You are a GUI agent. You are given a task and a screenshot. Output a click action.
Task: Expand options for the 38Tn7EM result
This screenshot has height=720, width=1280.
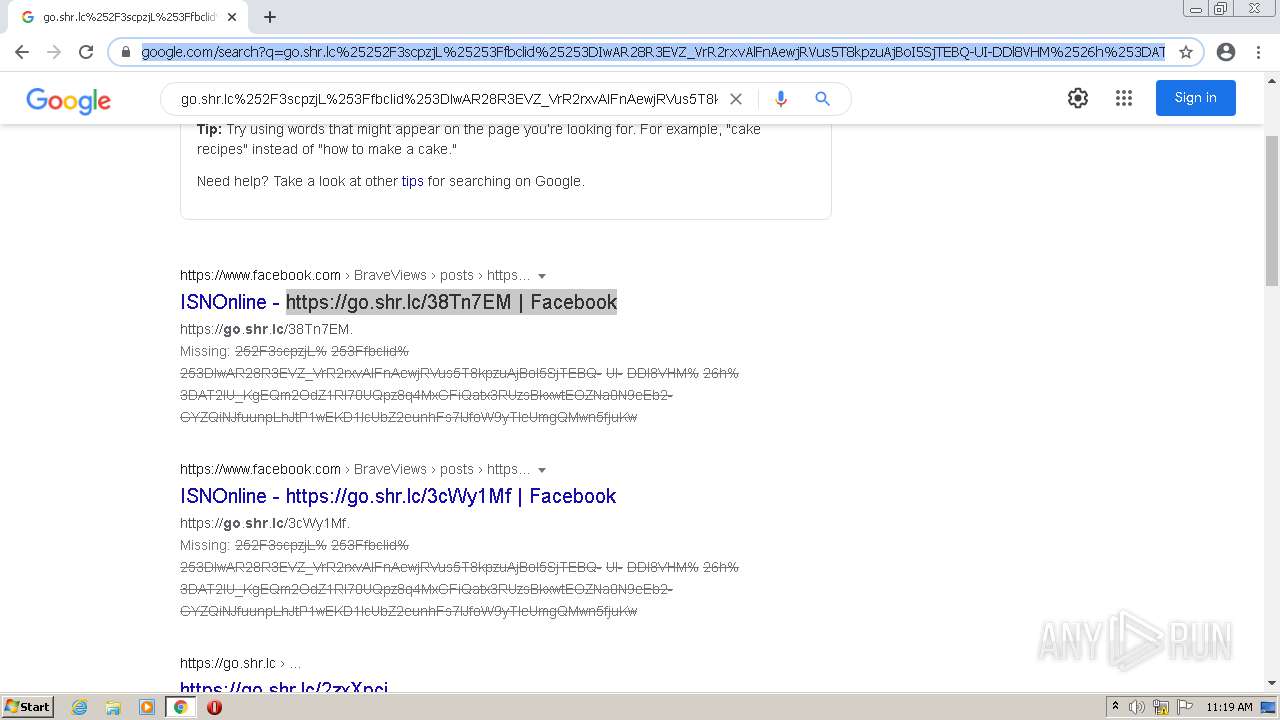tap(542, 276)
